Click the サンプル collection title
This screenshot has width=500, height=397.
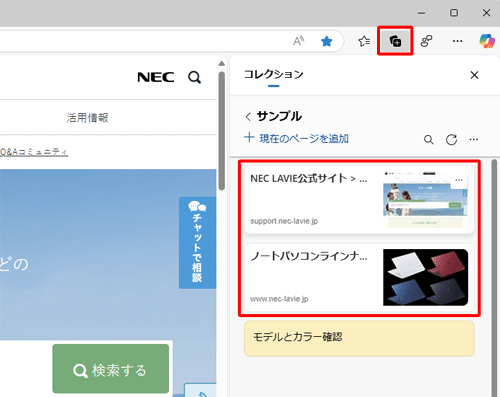pyautogui.click(x=279, y=116)
